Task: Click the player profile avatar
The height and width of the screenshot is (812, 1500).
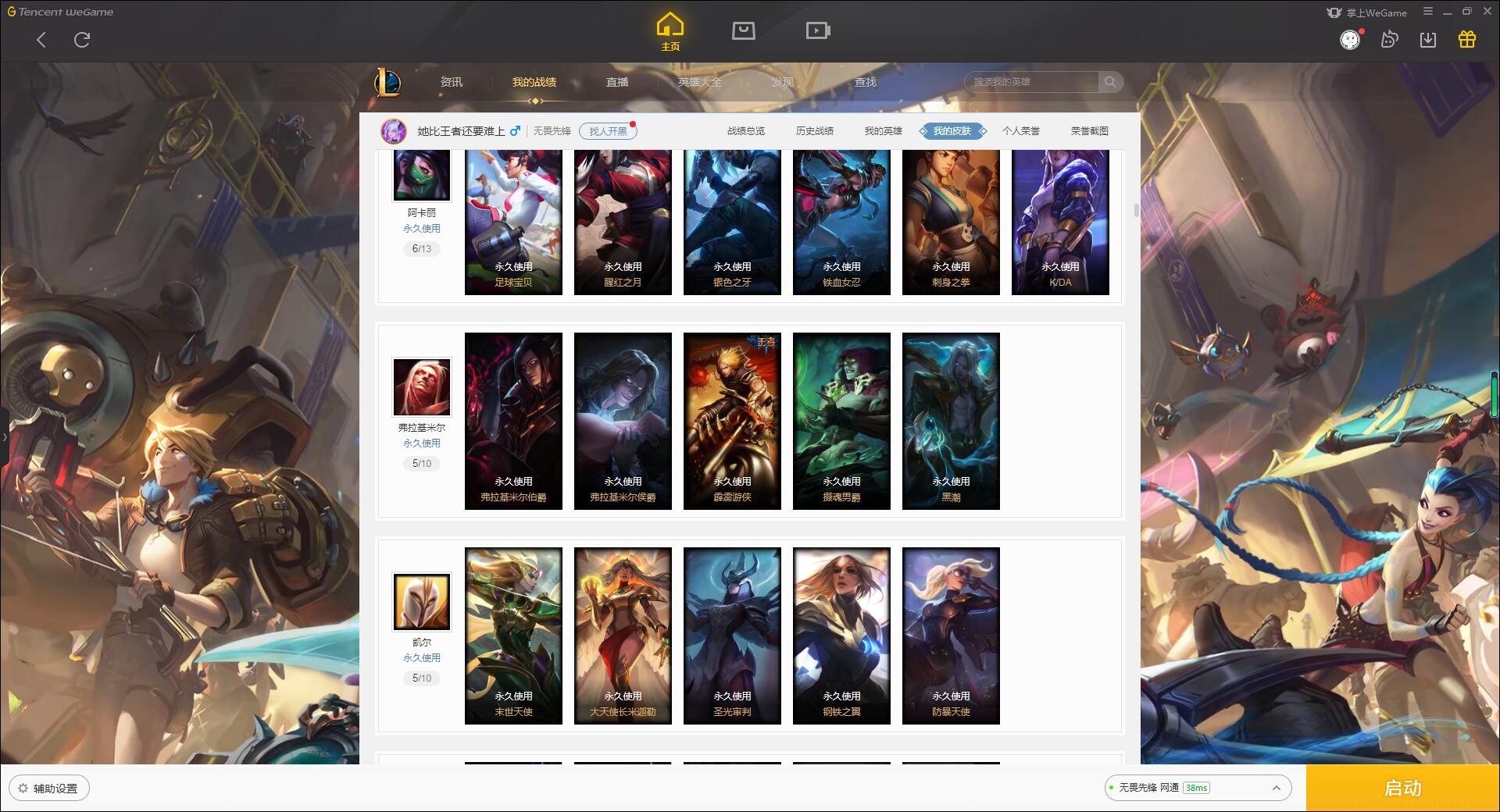Action: coord(394,131)
